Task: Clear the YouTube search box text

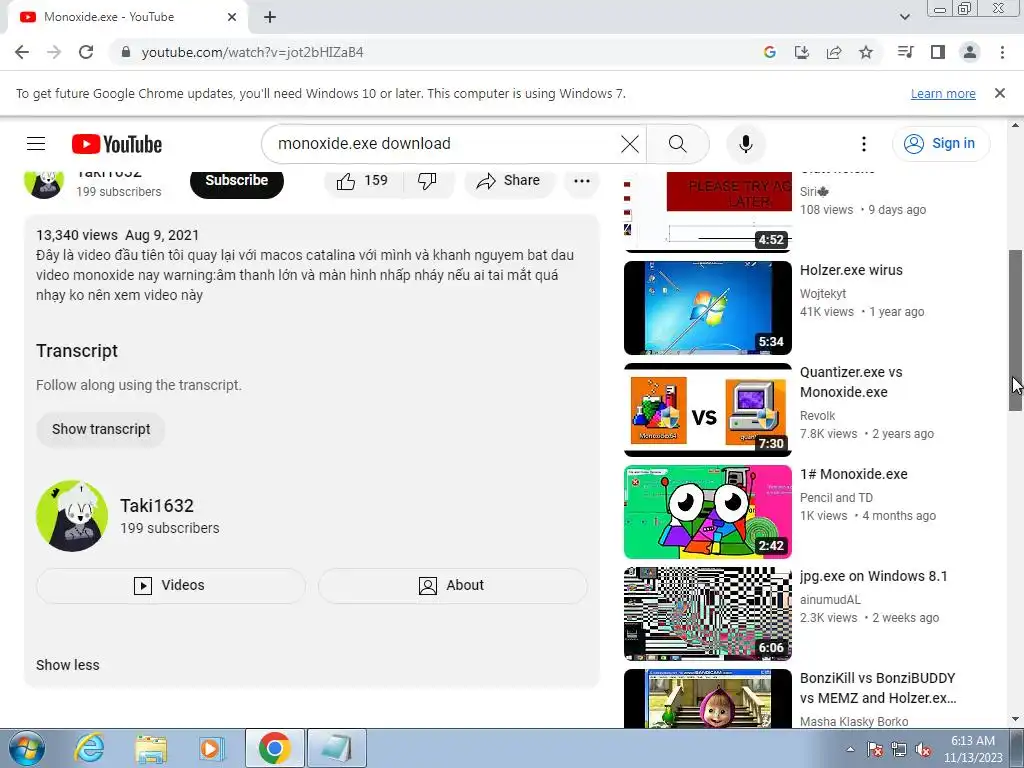Action: [630, 144]
